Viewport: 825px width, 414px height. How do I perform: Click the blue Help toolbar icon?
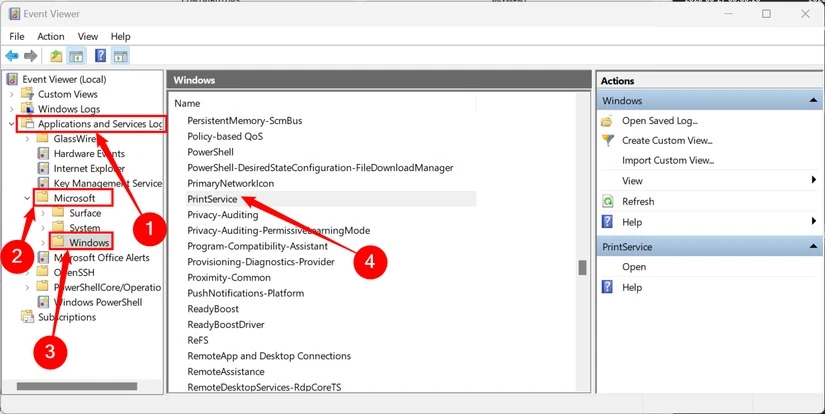click(100, 56)
